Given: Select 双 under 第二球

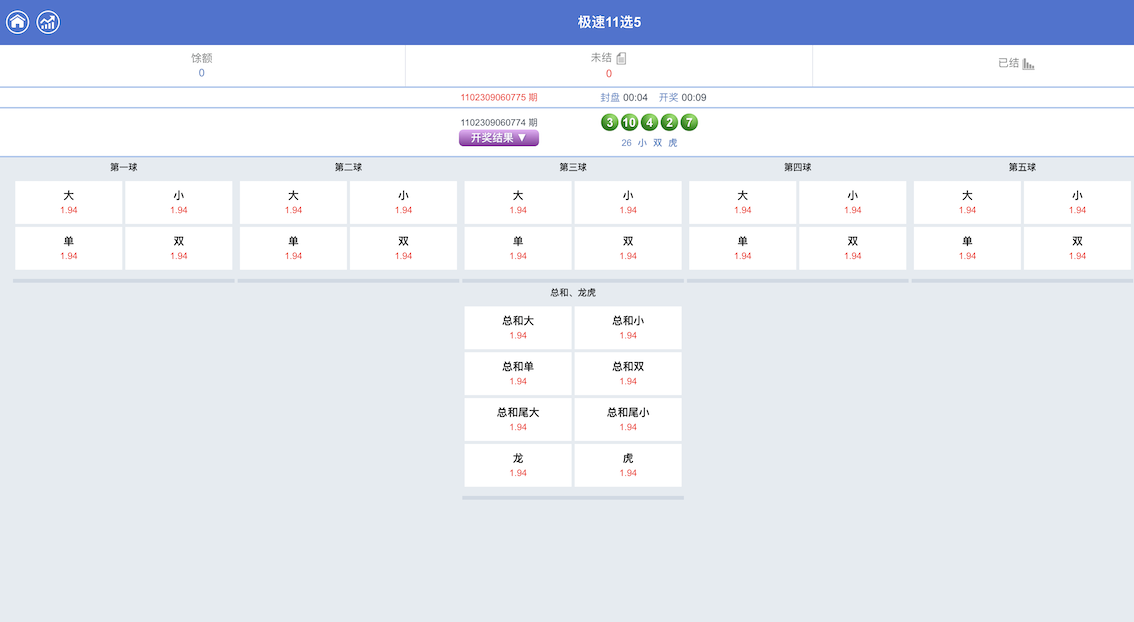Looking at the screenshot, I should [x=403, y=248].
